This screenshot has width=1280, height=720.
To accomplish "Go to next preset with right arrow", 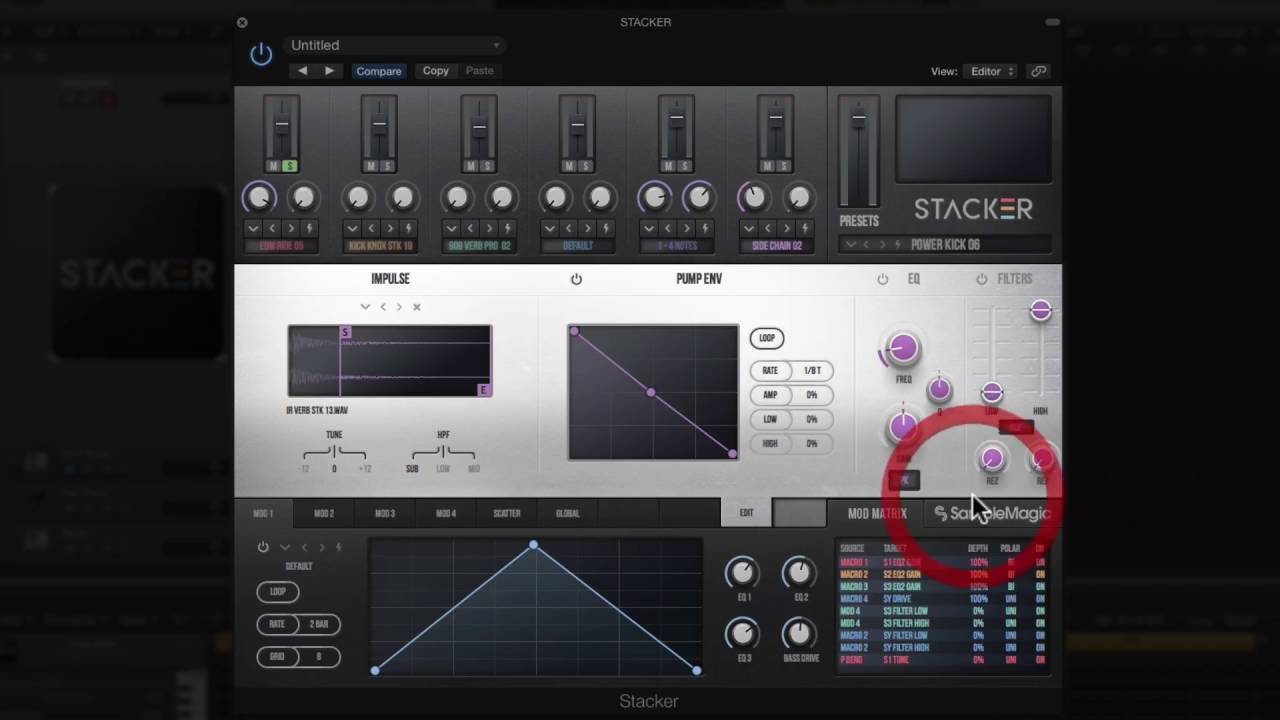I will tap(328, 71).
